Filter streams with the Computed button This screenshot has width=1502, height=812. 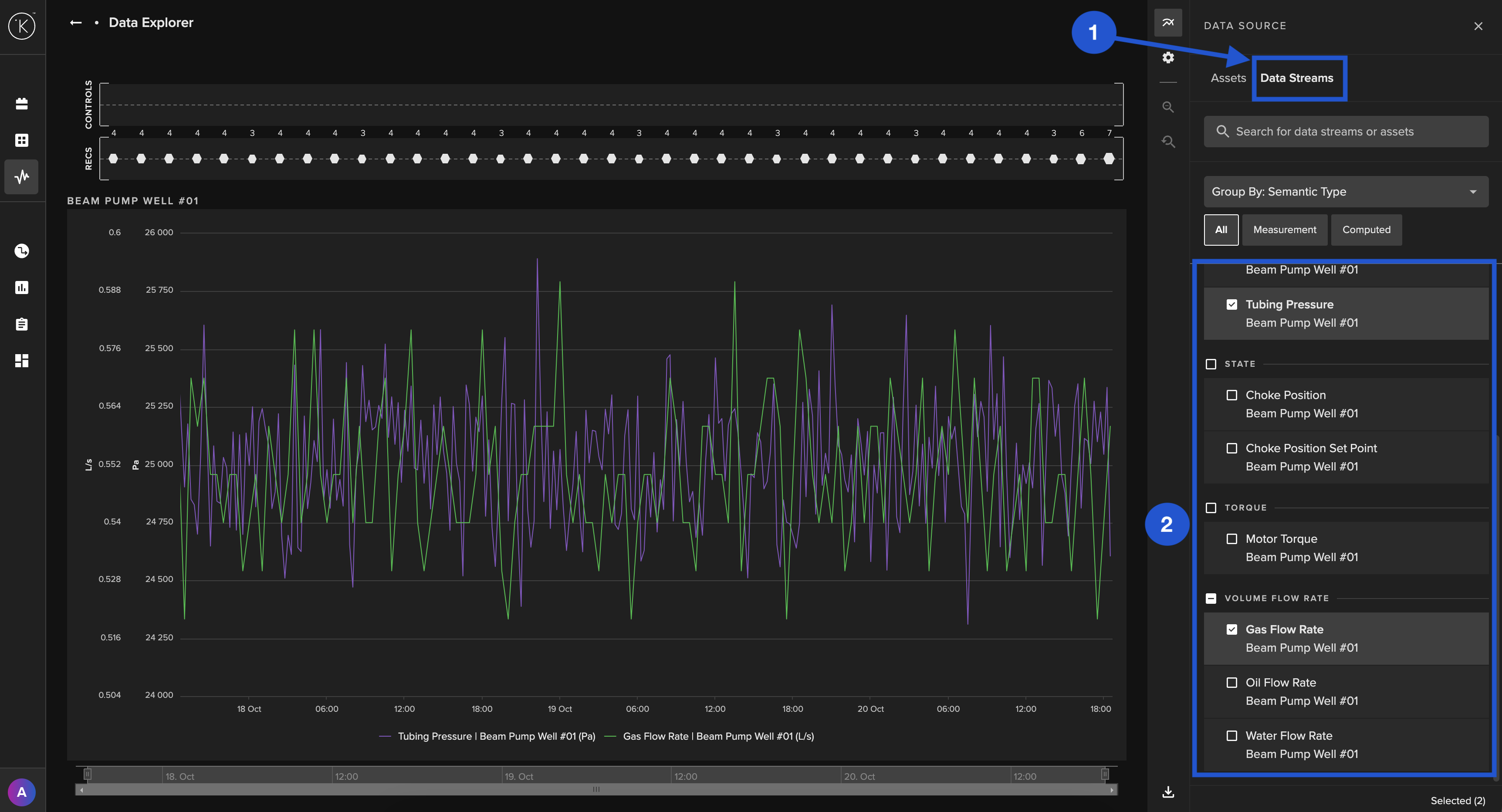coord(1366,230)
